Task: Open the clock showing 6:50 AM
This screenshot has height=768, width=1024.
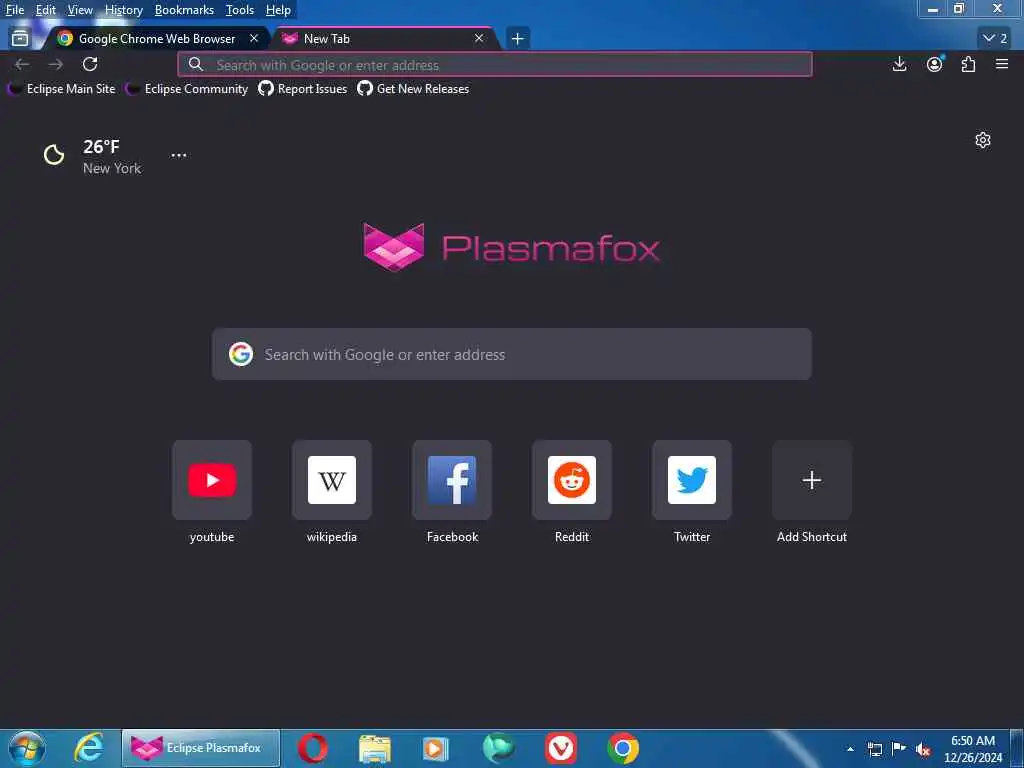Action: 973,749
